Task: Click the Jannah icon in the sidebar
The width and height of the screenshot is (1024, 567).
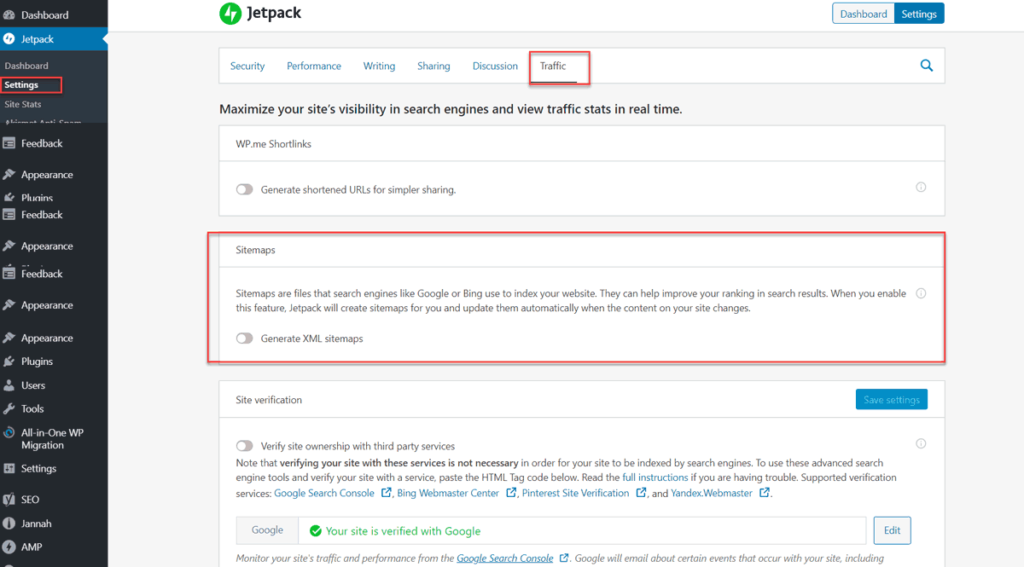Action: pos(9,523)
